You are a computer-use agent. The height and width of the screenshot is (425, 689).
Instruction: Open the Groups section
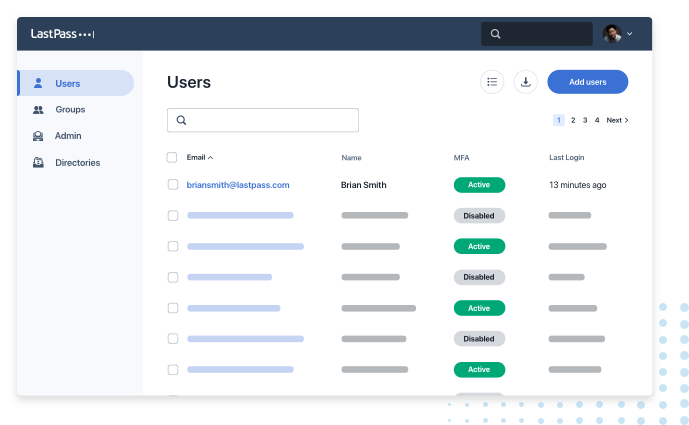[x=70, y=110]
